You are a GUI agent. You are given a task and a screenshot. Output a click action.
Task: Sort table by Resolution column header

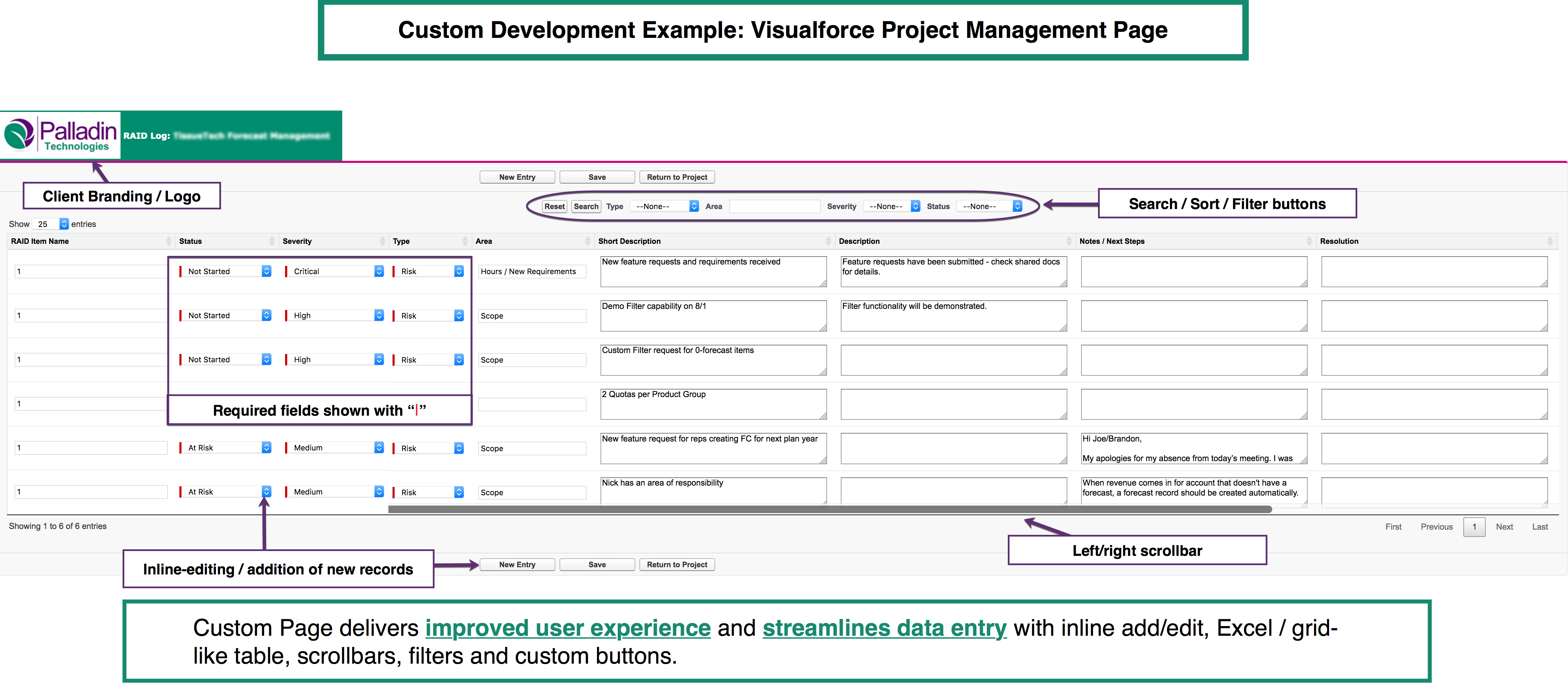pyautogui.click(x=1339, y=241)
